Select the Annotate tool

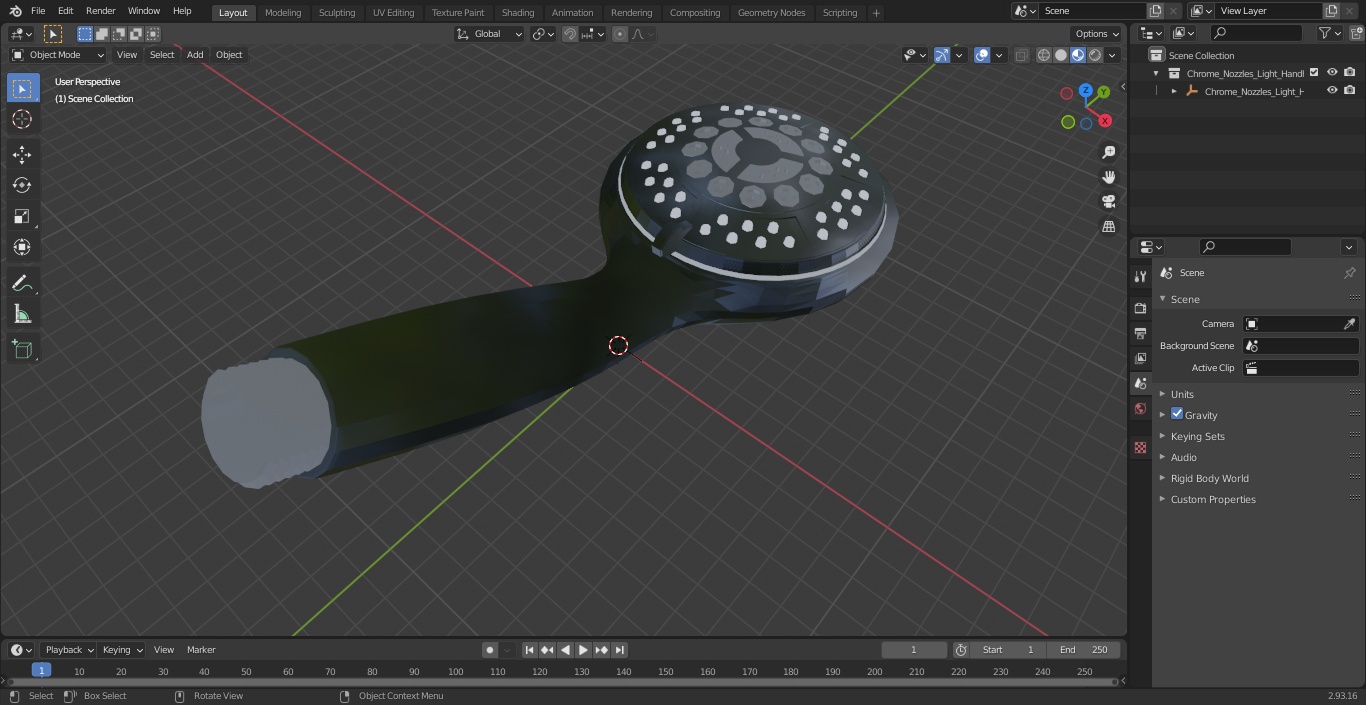[22, 284]
